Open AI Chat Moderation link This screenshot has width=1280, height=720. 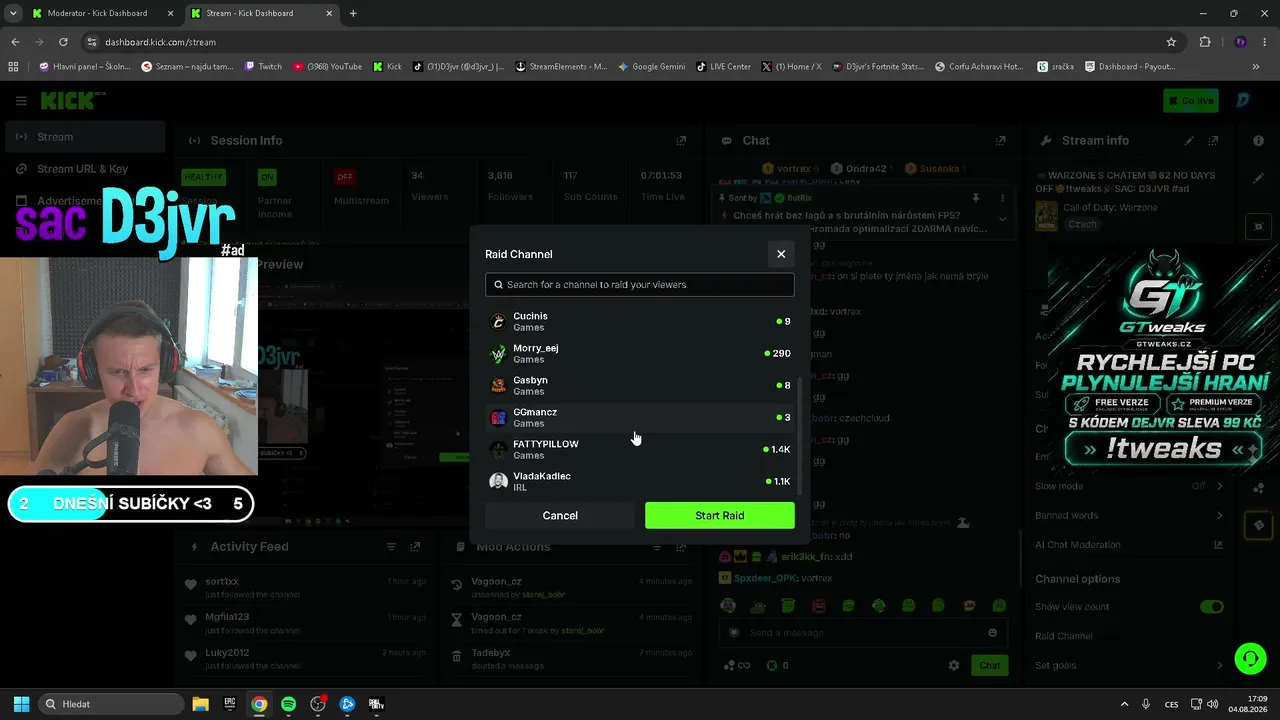1128,545
